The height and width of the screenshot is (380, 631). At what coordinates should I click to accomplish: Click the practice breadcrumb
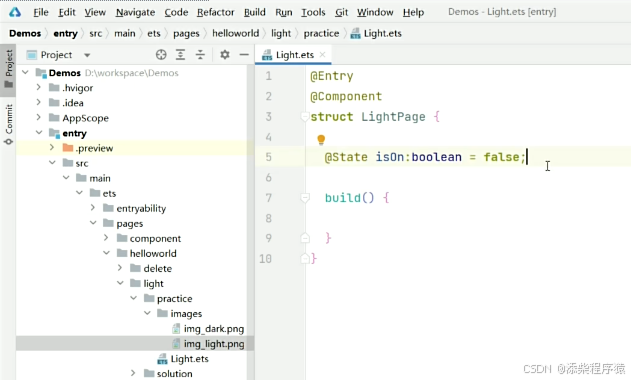321,33
